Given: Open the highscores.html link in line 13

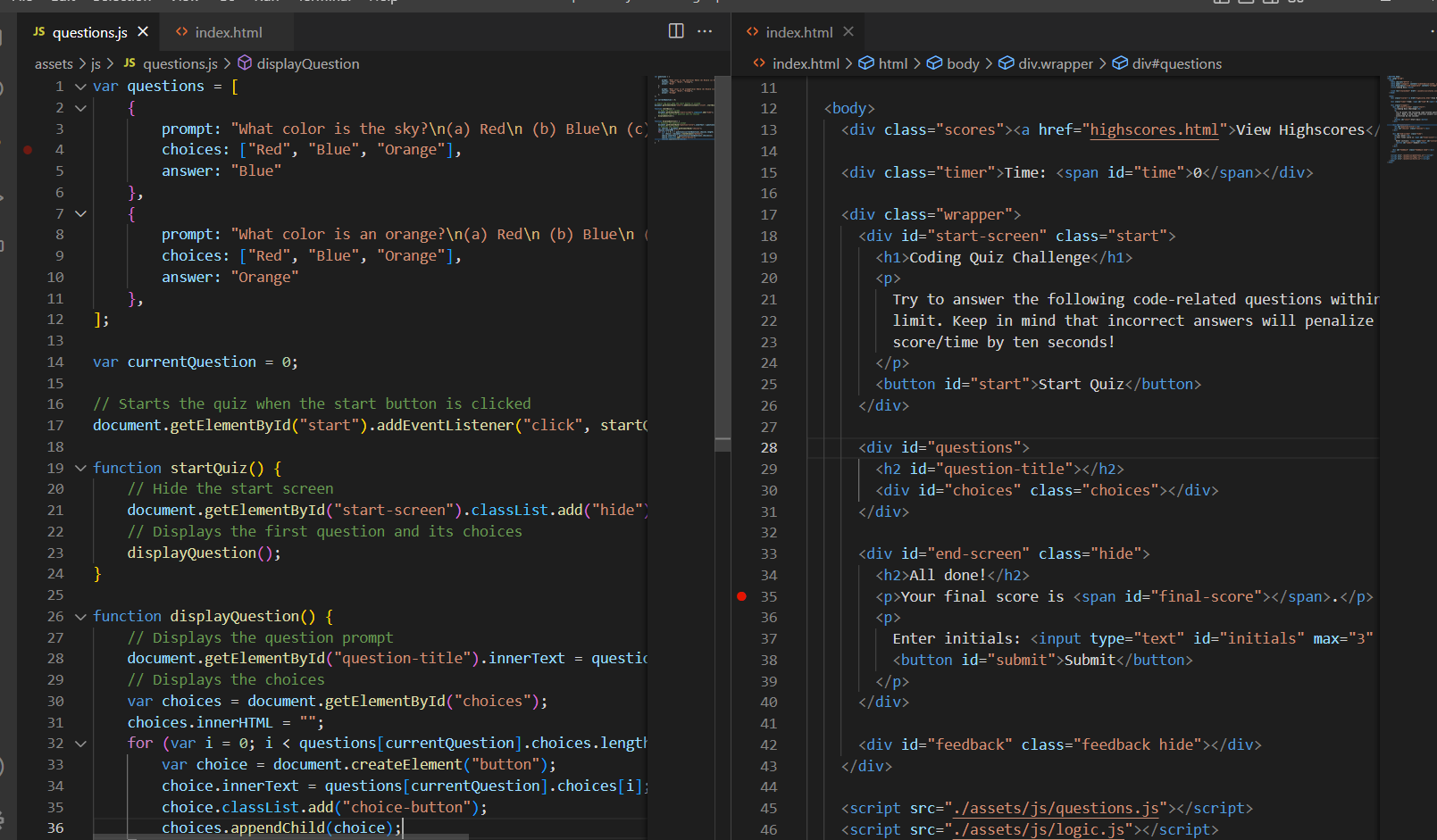Looking at the screenshot, I should click(x=1154, y=129).
